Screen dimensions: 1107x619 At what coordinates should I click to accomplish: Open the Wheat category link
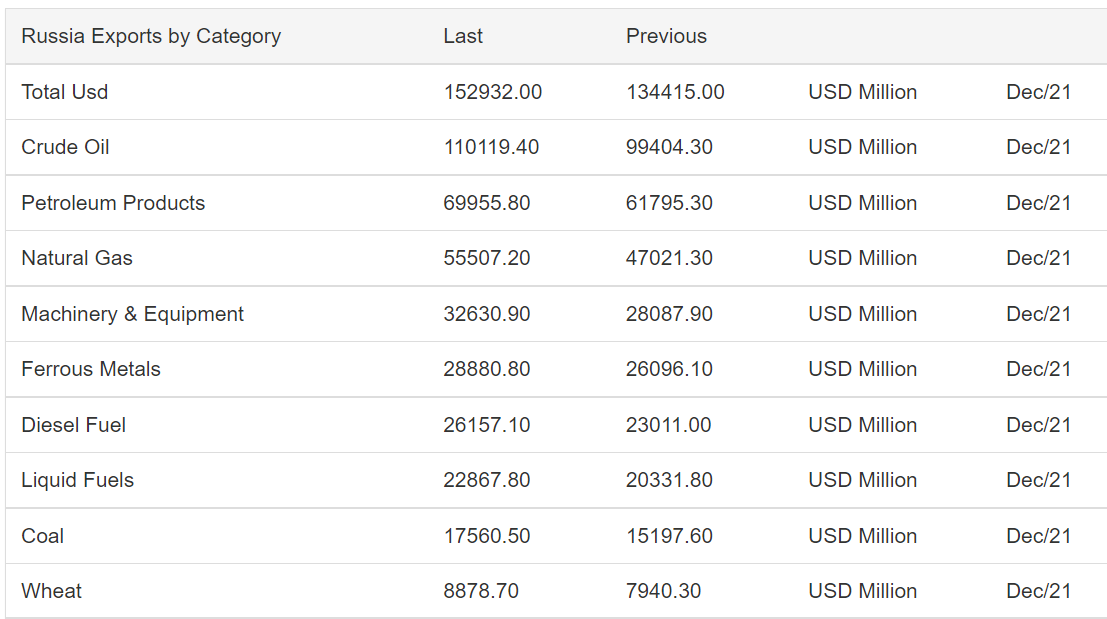(x=52, y=591)
